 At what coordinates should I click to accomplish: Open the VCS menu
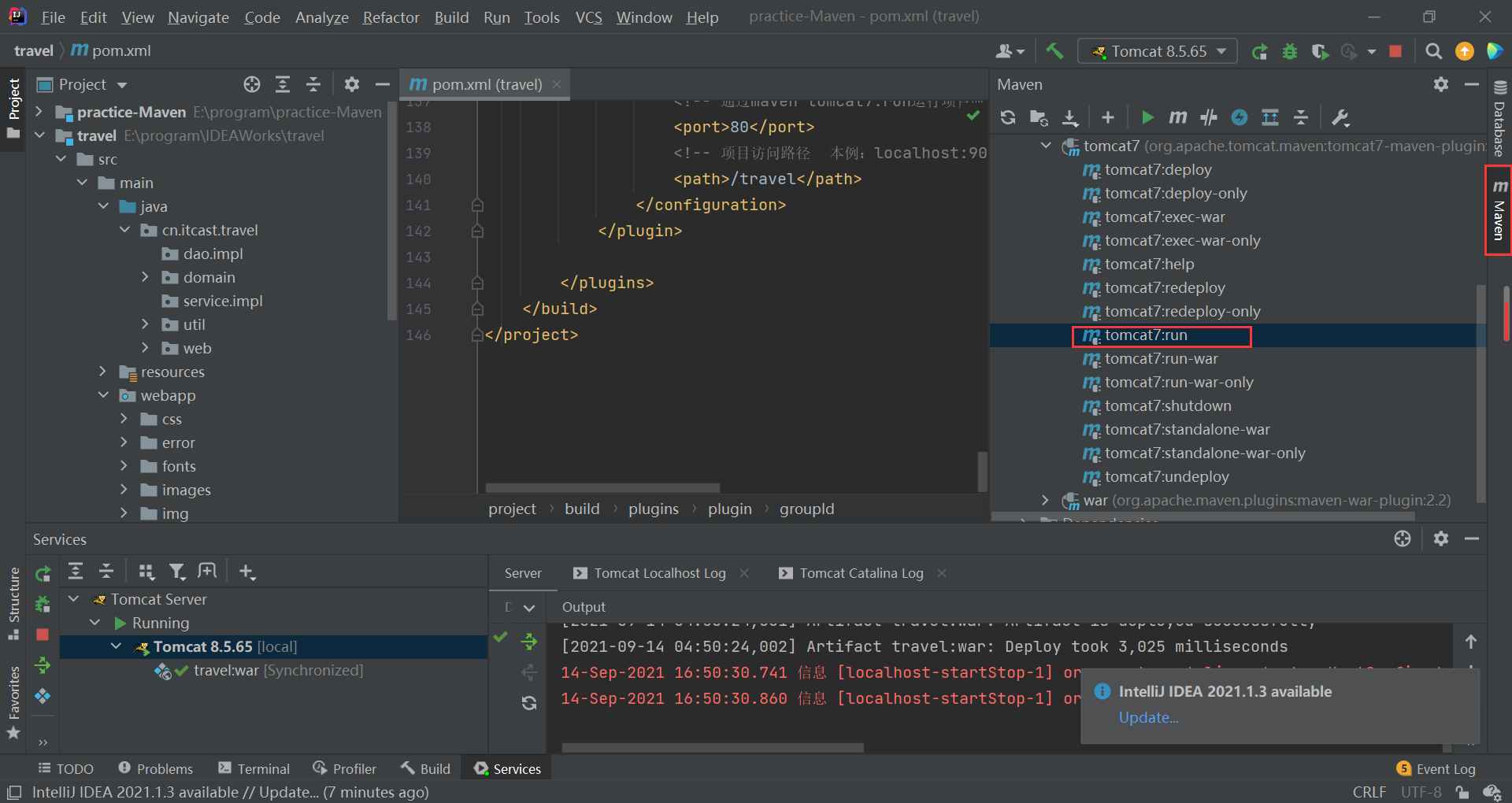pyautogui.click(x=588, y=17)
